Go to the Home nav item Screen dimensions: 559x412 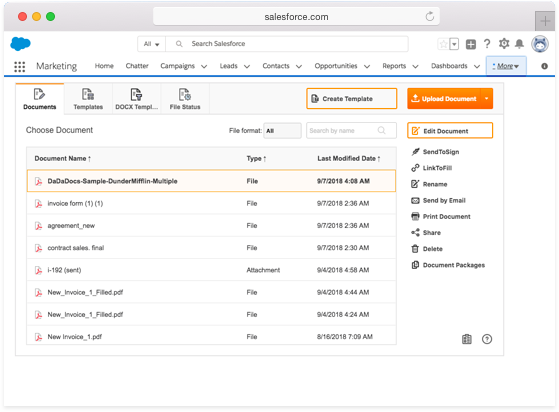tap(104, 66)
